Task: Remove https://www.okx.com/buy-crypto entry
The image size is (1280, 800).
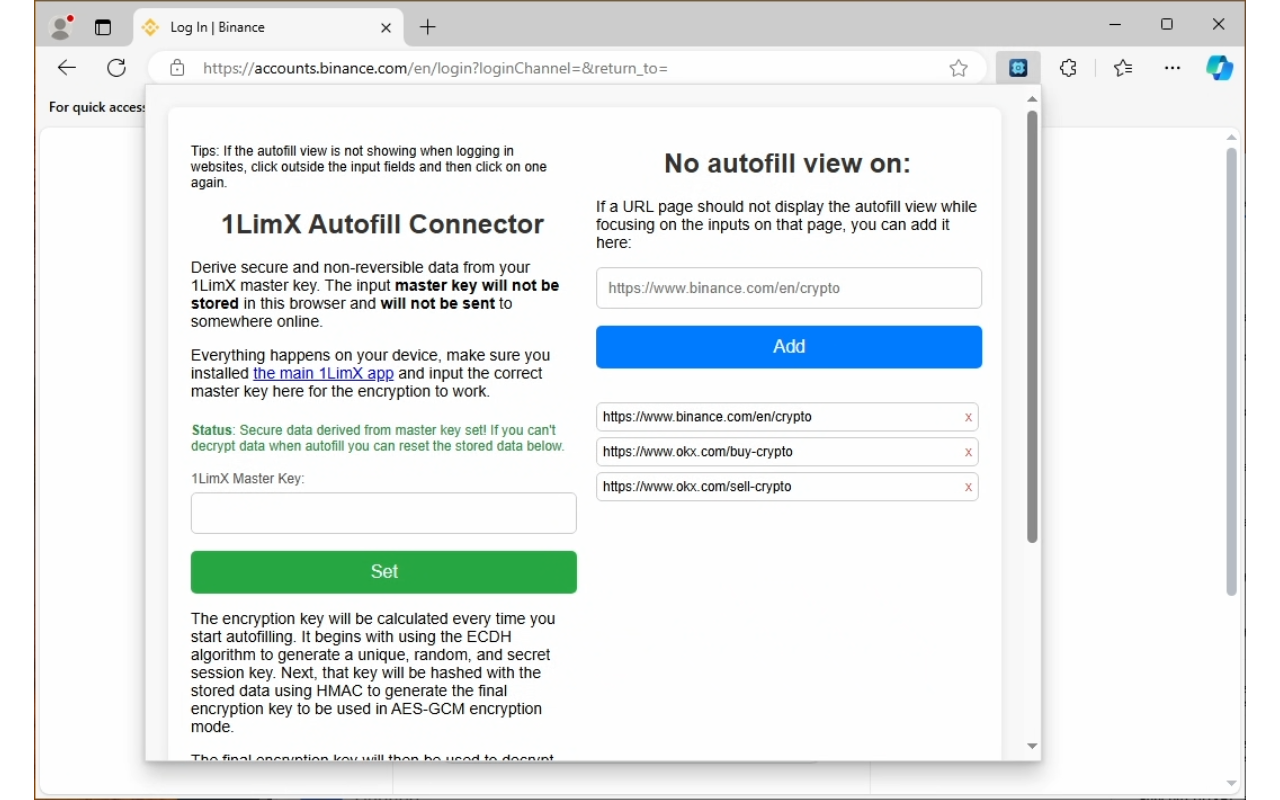Action: (x=968, y=452)
